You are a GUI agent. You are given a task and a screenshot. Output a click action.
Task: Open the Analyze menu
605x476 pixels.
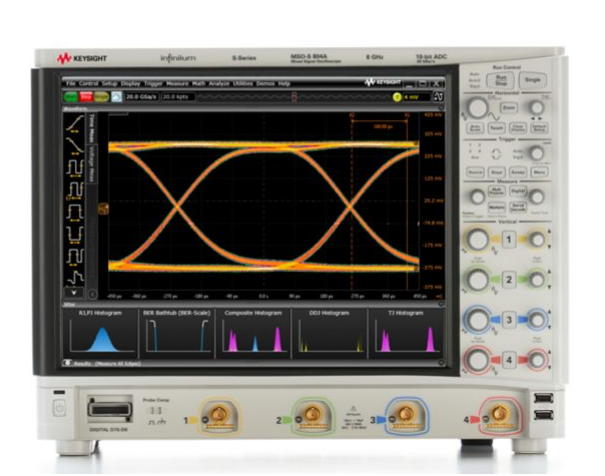[219, 83]
